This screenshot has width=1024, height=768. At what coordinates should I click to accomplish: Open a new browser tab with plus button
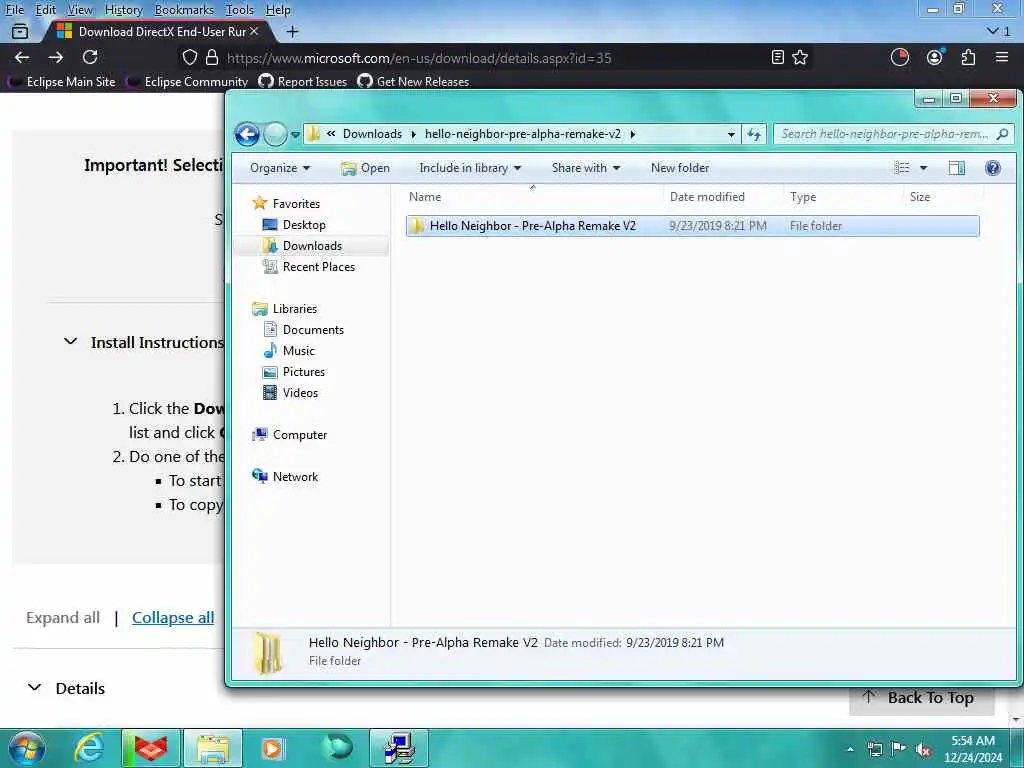coord(293,31)
